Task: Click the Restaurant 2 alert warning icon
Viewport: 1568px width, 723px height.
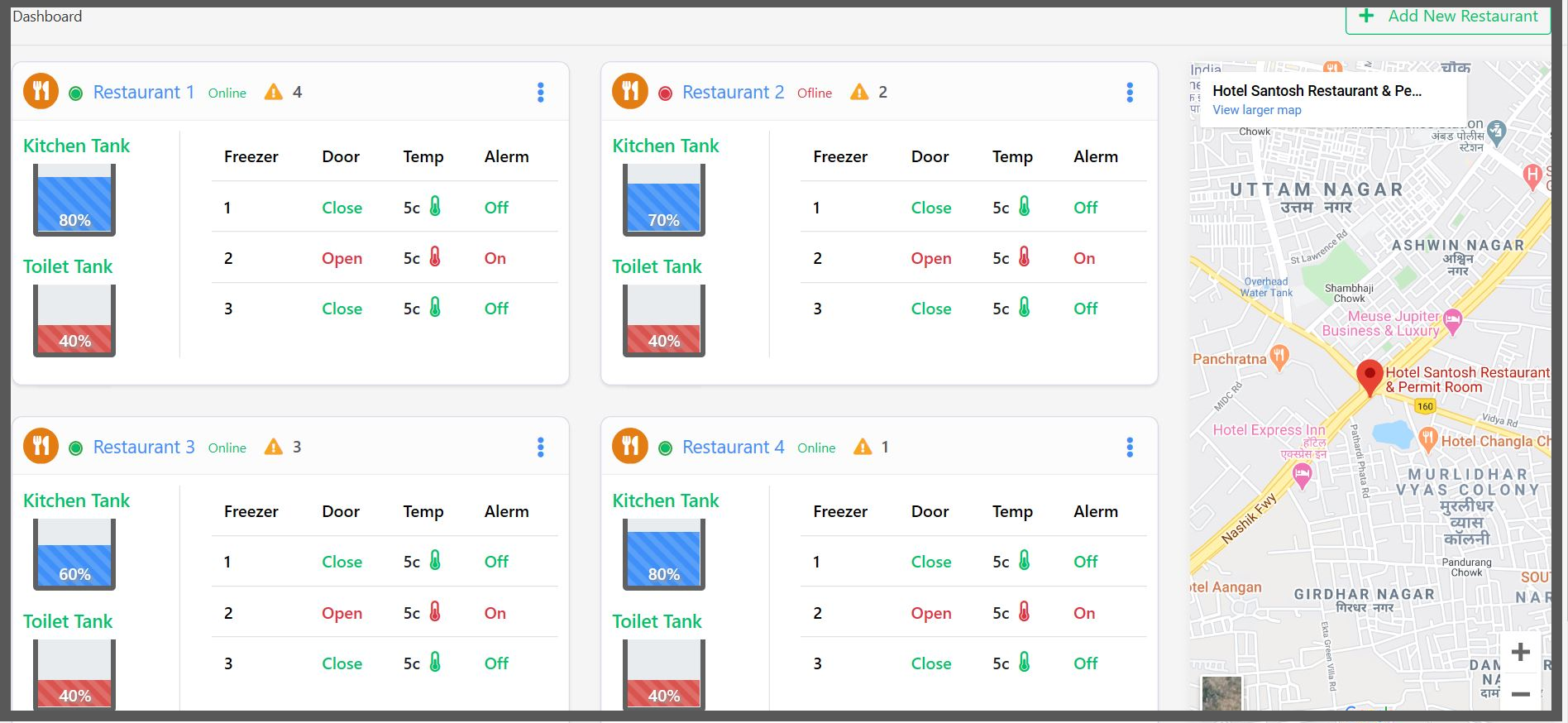Action: pyautogui.click(x=859, y=92)
